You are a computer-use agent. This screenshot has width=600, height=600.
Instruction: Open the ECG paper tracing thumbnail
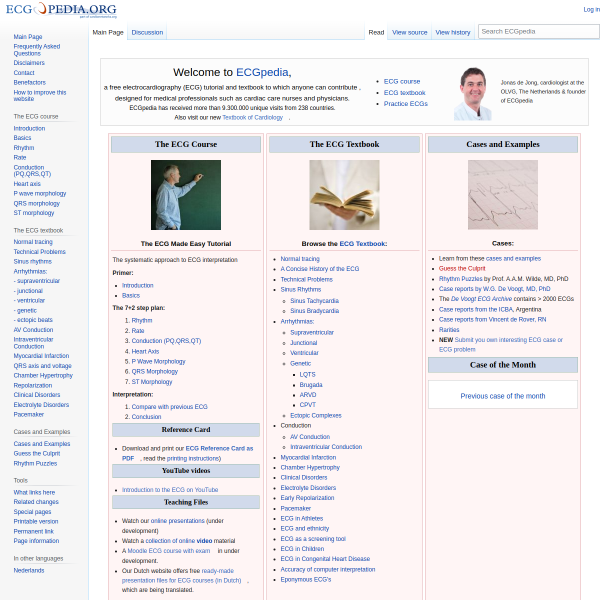click(503, 195)
